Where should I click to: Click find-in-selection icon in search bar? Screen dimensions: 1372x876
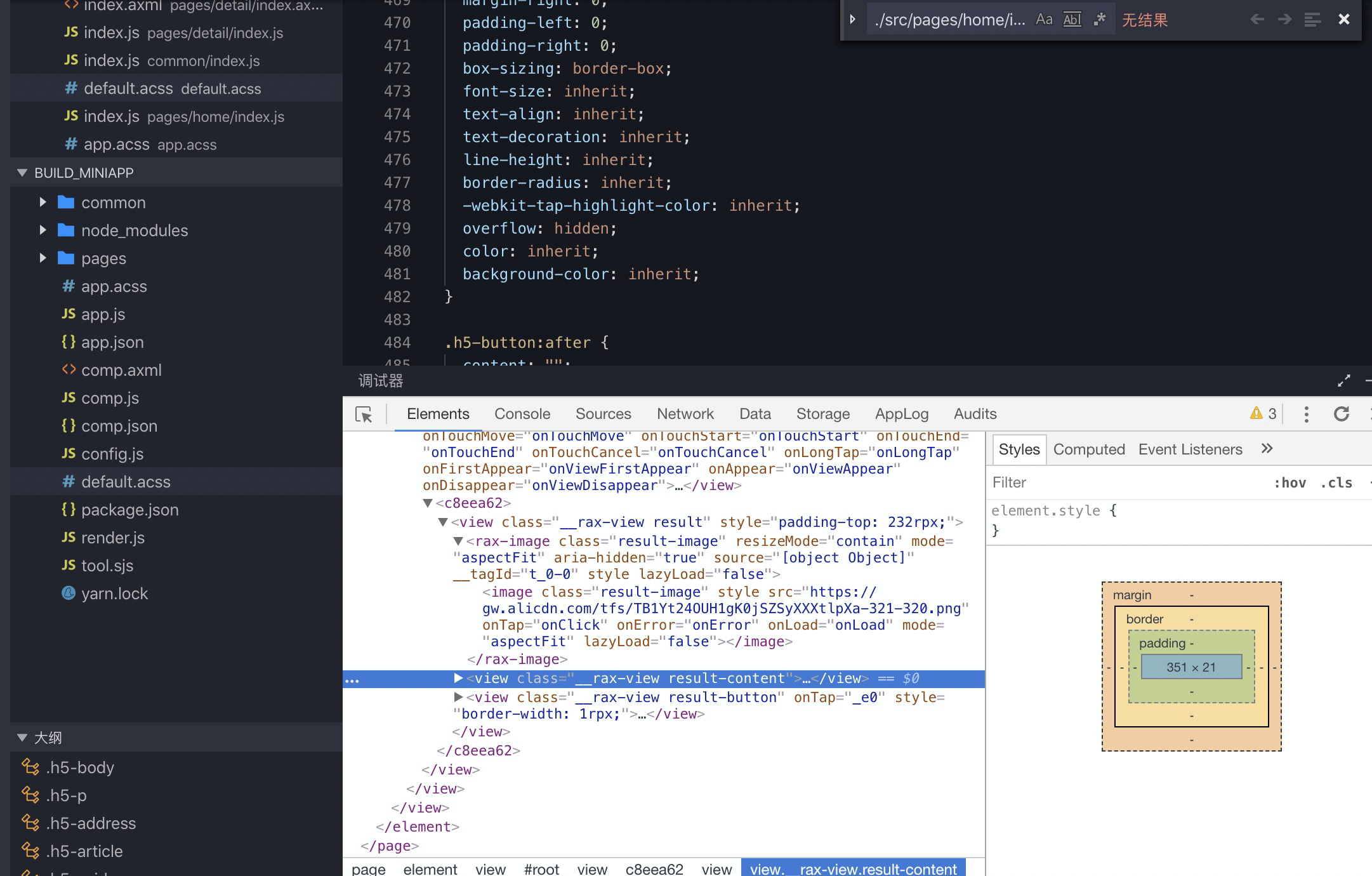click(1312, 20)
